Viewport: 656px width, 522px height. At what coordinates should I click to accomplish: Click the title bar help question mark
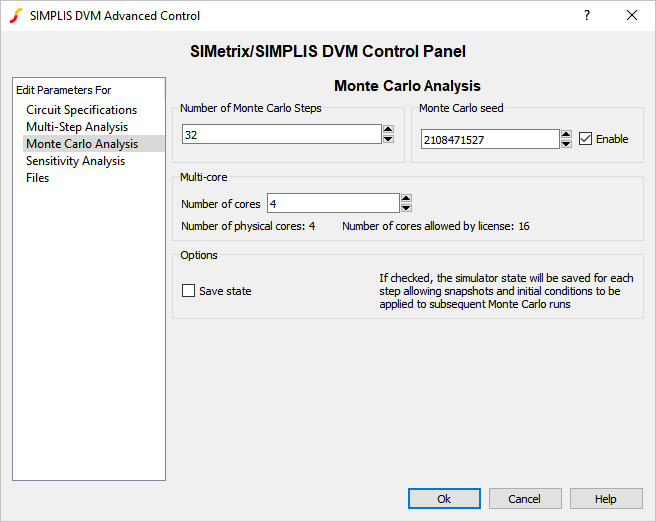(587, 15)
